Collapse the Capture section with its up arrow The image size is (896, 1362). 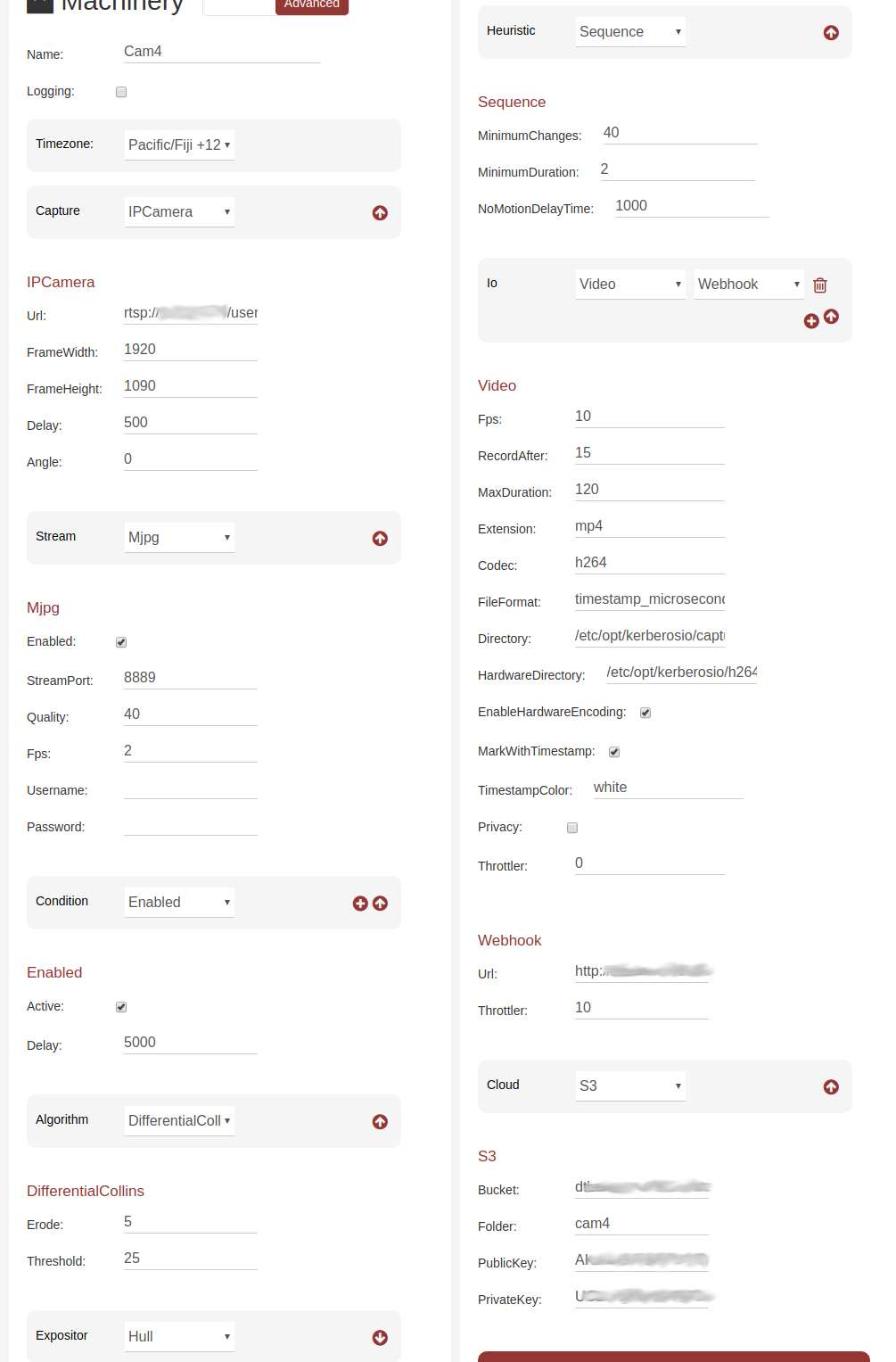[380, 212]
